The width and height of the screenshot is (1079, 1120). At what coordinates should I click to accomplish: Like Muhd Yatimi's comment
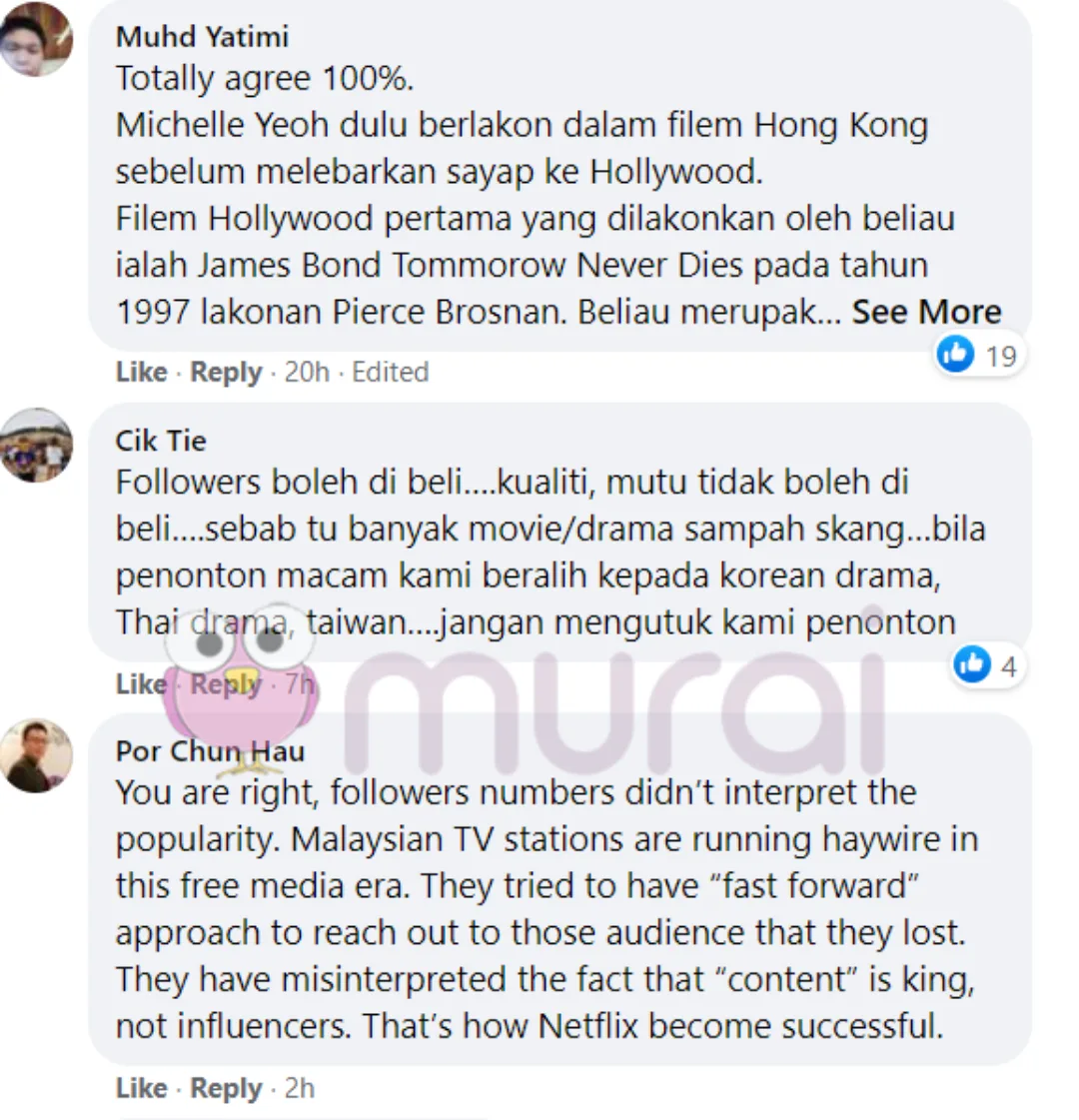(x=142, y=372)
